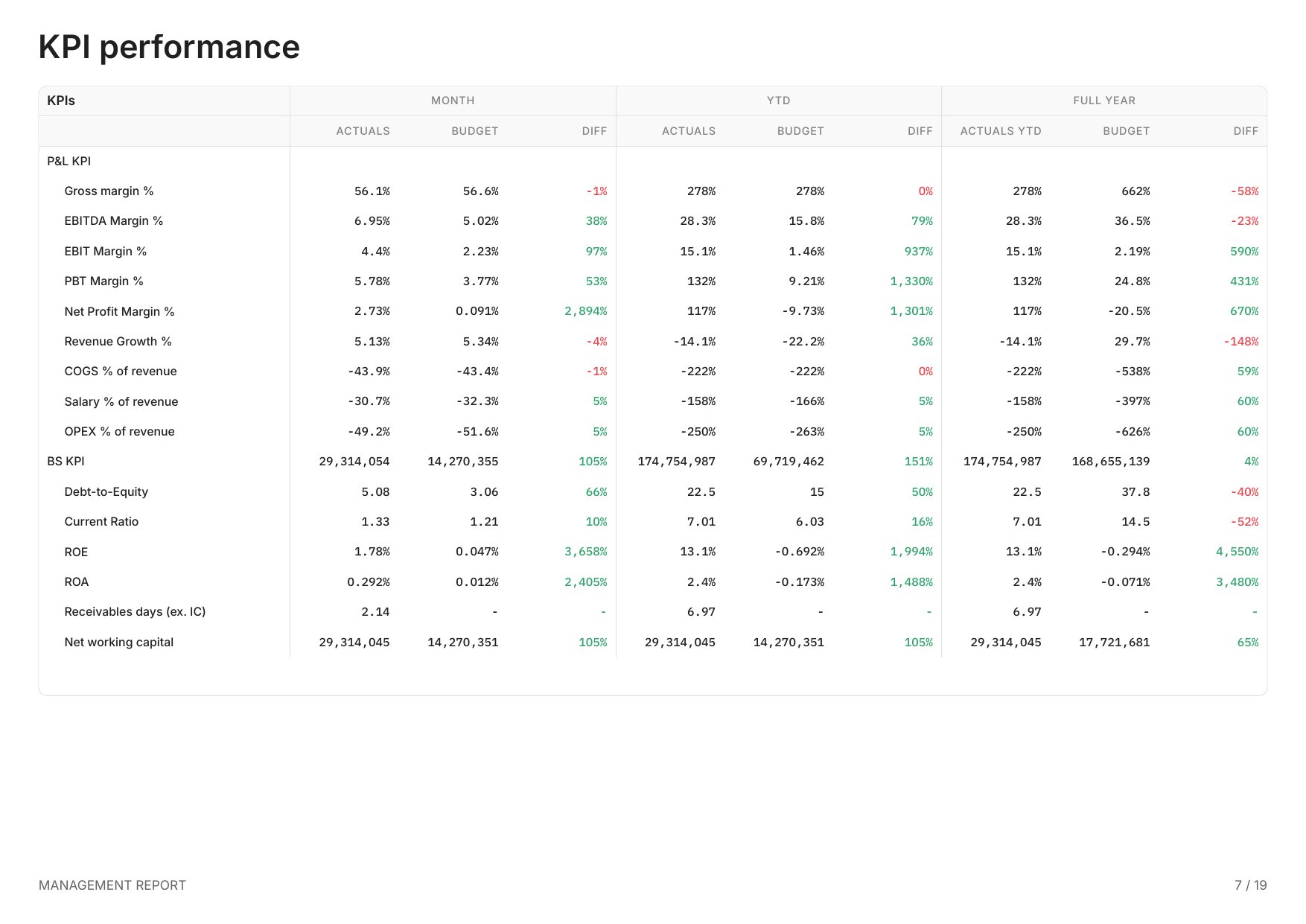Click the 662% Gross margin full year budget

1136,191
